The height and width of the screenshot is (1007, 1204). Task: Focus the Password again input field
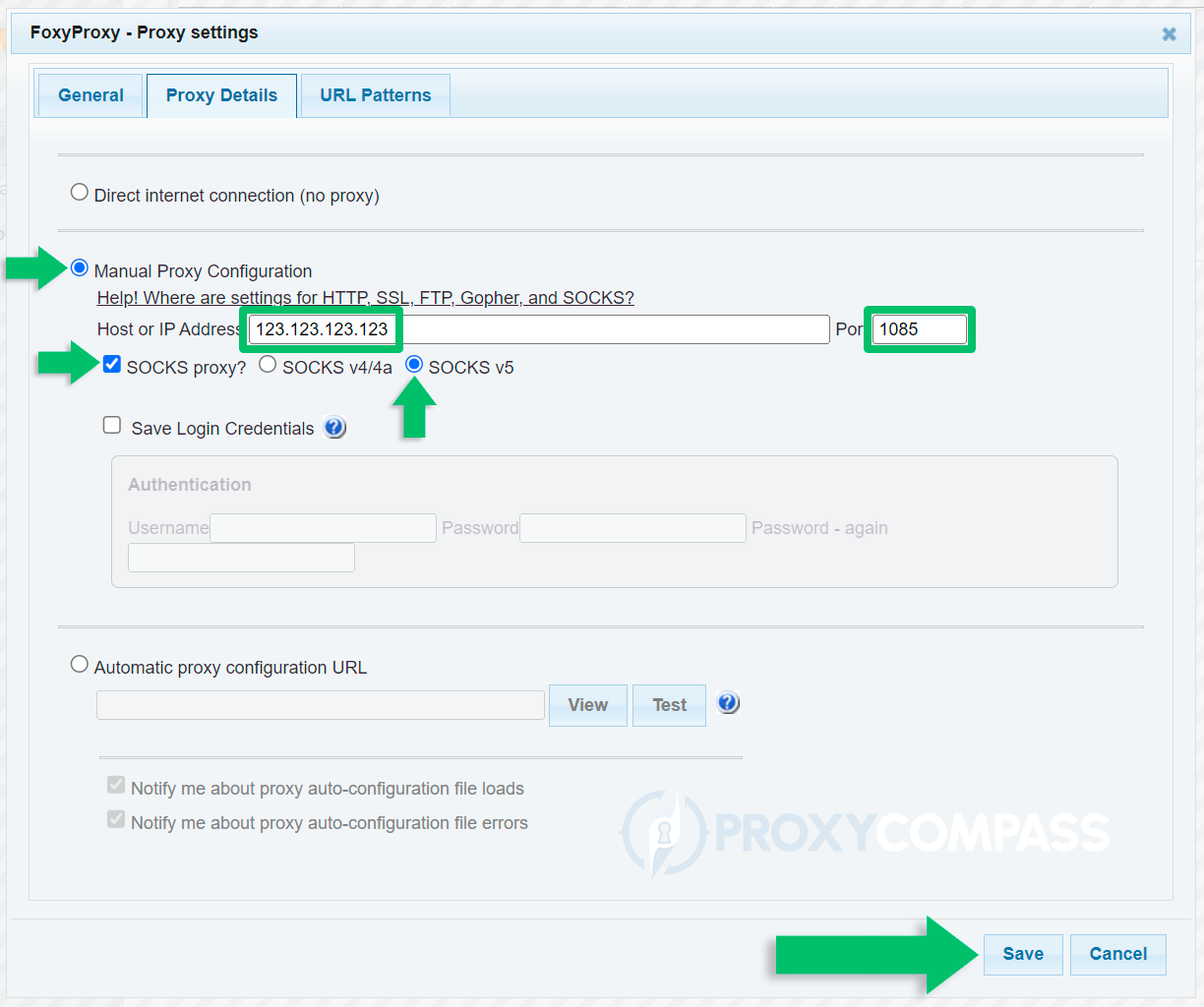click(x=241, y=558)
